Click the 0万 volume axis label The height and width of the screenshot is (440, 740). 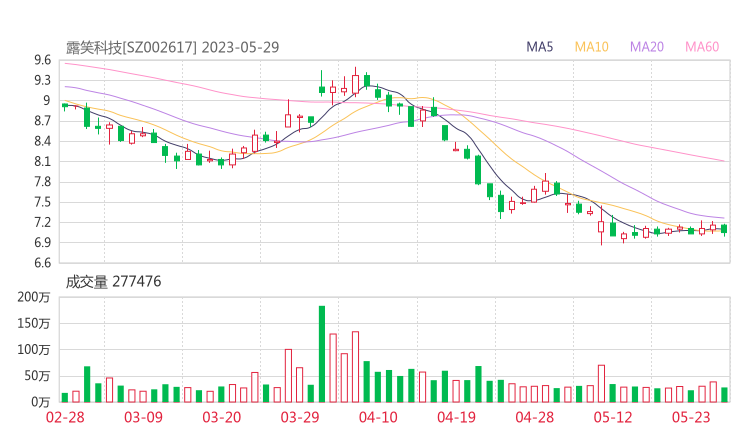41,402
